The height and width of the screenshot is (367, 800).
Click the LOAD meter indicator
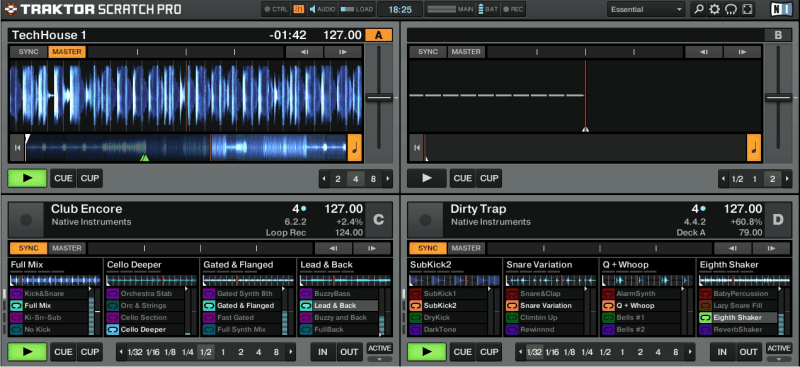pos(357,9)
